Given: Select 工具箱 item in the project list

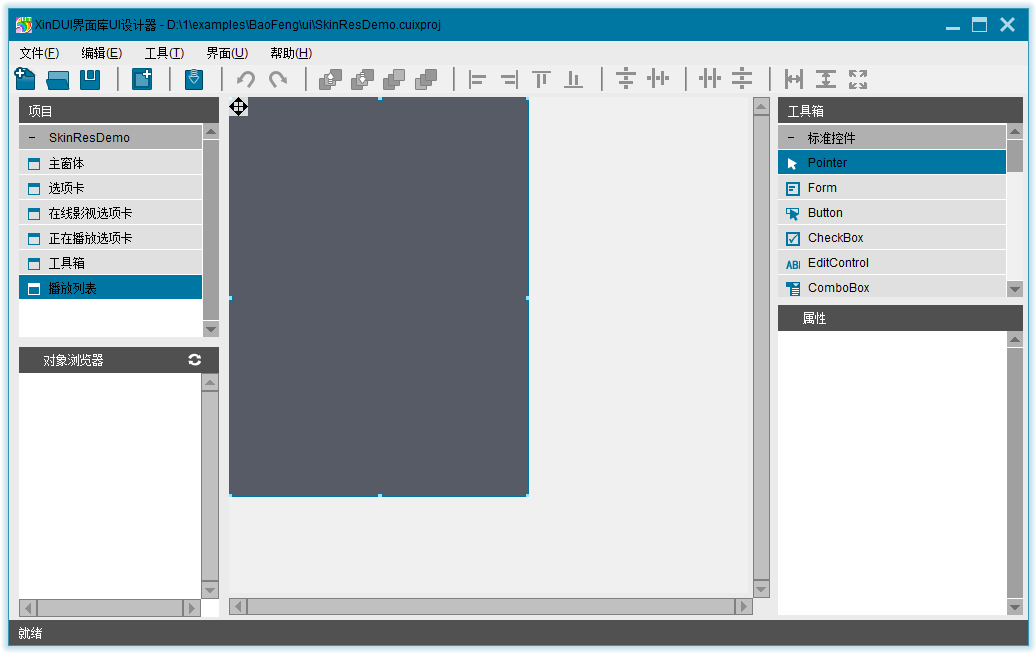Looking at the screenshot, I should pos(110,263).
